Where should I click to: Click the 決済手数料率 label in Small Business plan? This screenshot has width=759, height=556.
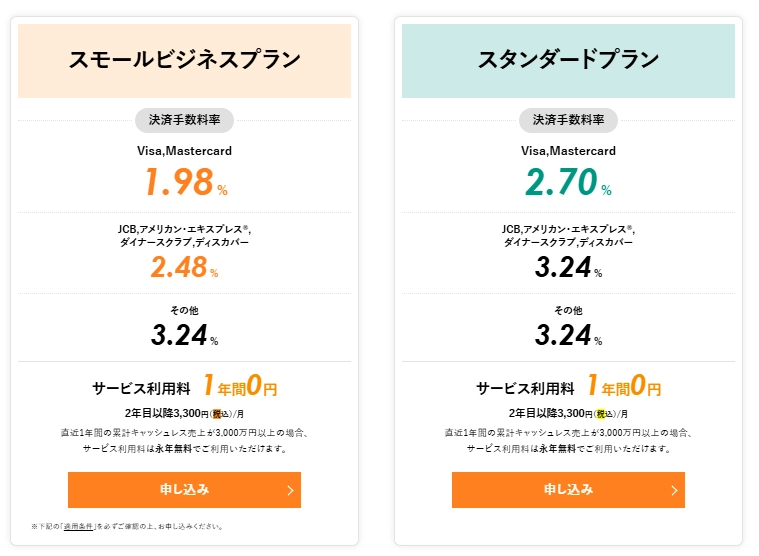click(184, 120)
